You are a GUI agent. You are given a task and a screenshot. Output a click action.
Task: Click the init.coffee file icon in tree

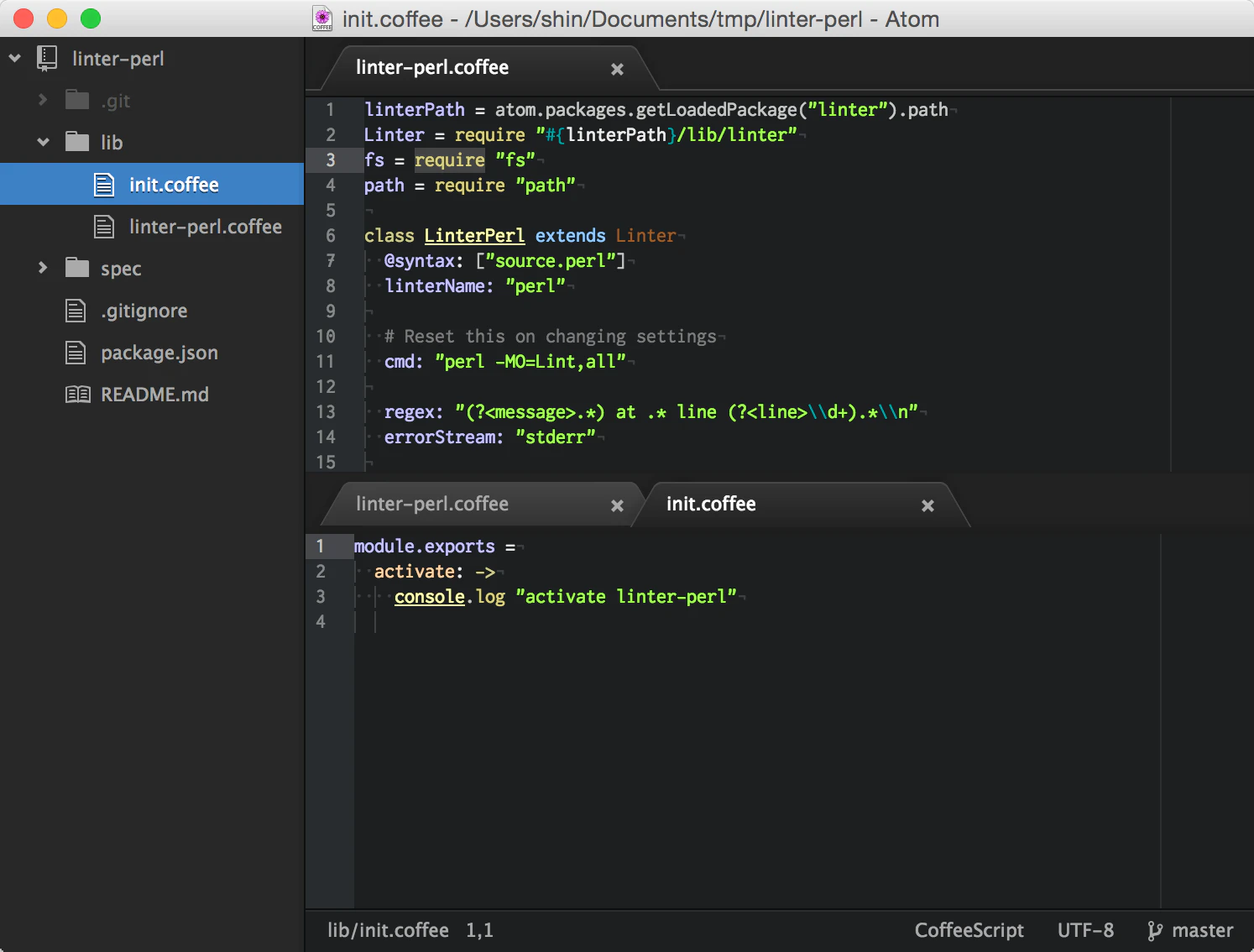click(x=104, y=185)
